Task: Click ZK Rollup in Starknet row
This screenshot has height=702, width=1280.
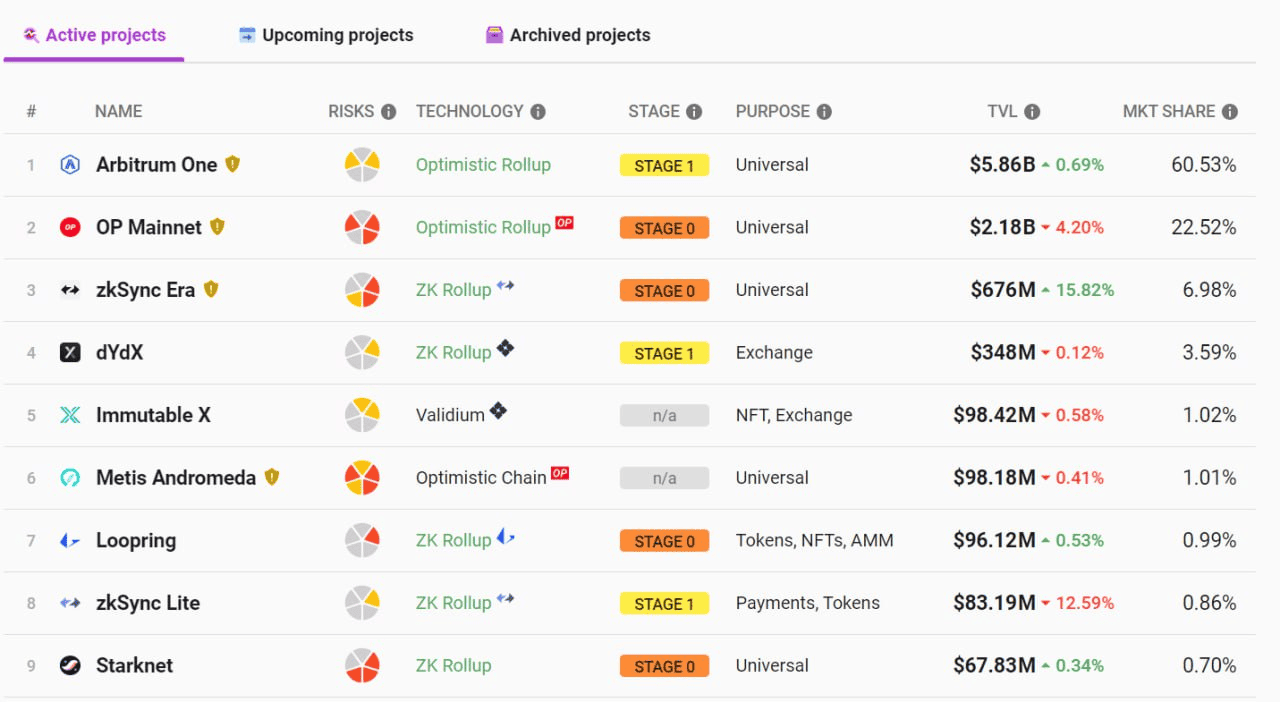Action: click(x=454, y=666)
